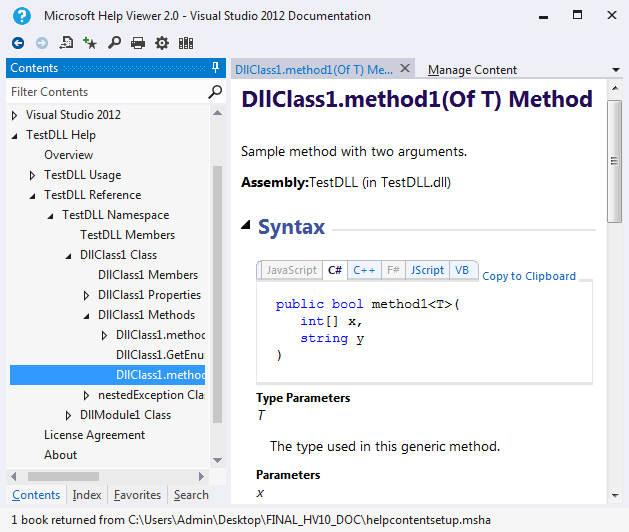
Task: Click the blue Help question mark icon
Action: (x=22, y=16)
